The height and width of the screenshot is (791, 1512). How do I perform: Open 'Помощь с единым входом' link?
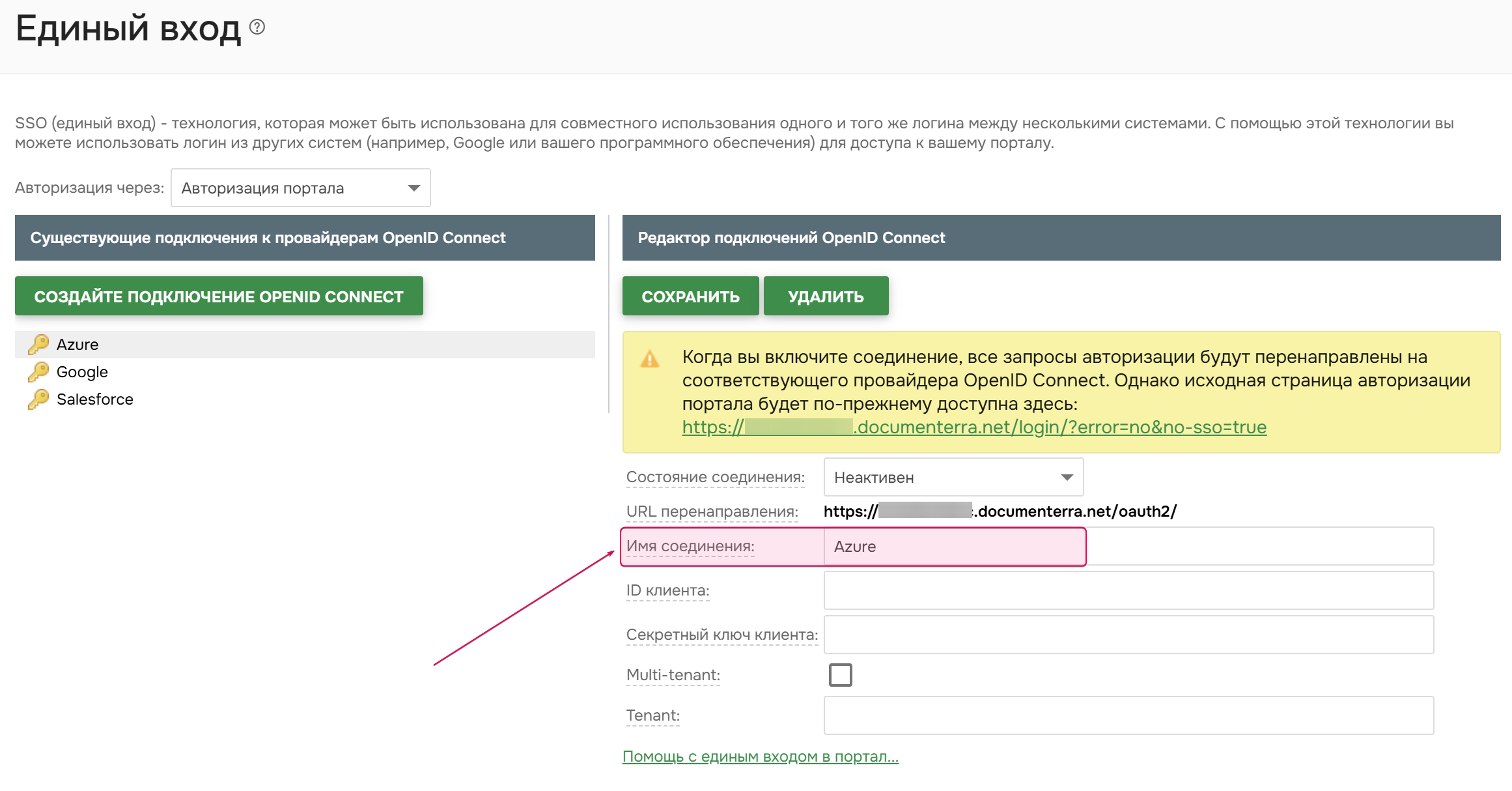click(760, 756)
